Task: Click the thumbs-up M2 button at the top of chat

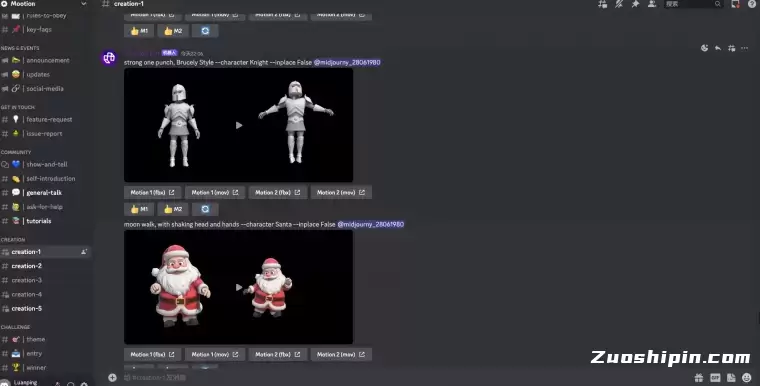Action: pyautogui.click(x=173, y=31)
